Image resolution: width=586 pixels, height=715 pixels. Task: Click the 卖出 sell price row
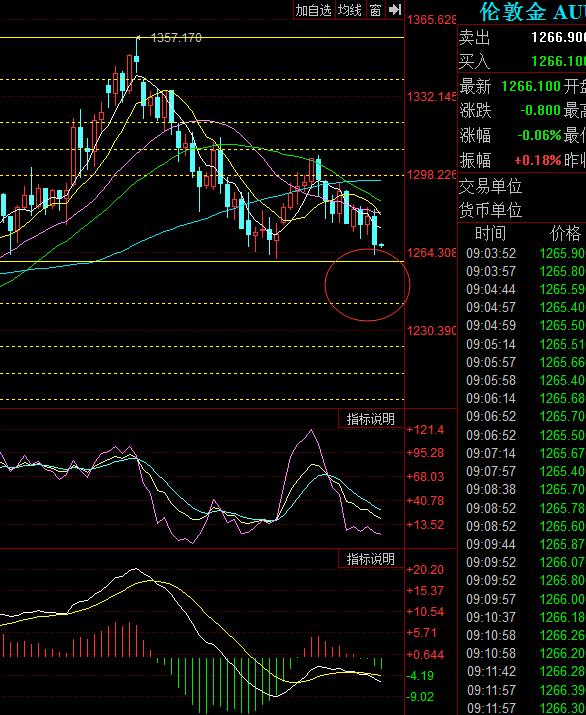click(x=522, y=37)
